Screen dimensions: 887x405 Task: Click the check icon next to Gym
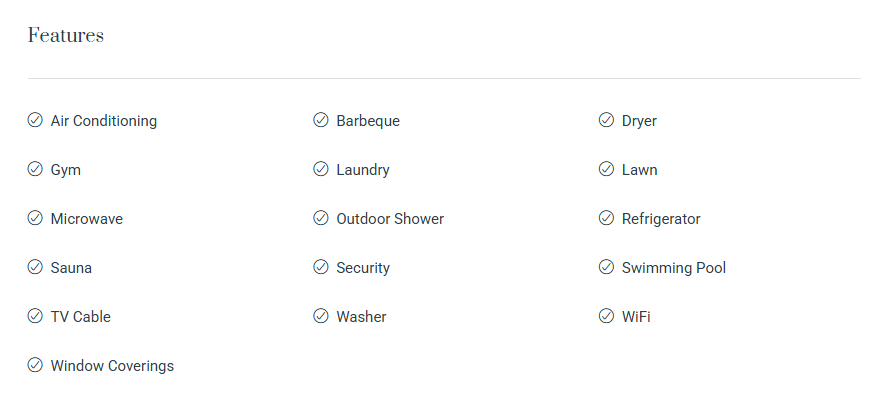click(35, 170)
